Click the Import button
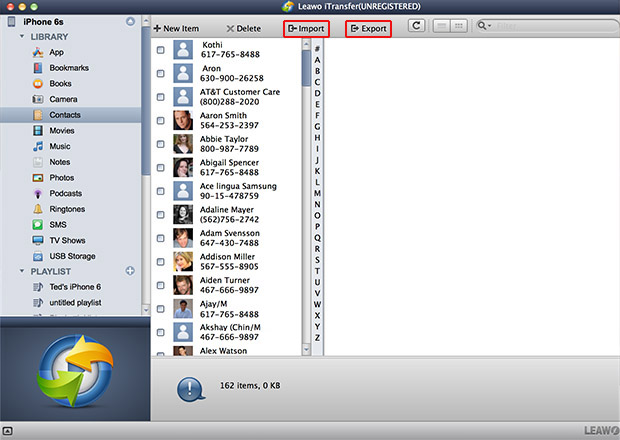This screenshot has width=620, height=440. [306, 30]
